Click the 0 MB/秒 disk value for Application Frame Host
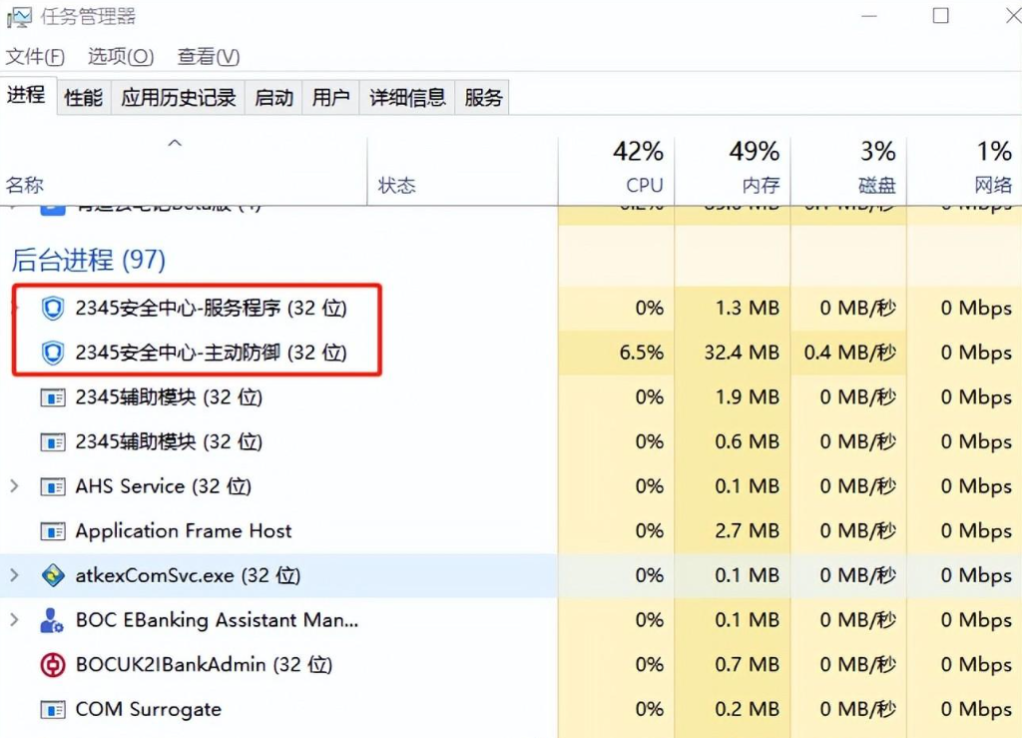Screen dimensions: 1024x738 (x=858, y=531)
